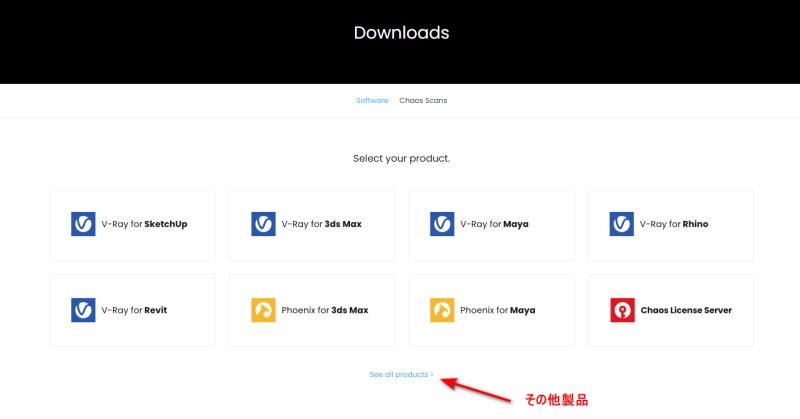Image resolution: width=800 pixels, height=419 pixels.
Task: Click the V-Ray logo icon for Maya
Action: click(x=442, y=224)
